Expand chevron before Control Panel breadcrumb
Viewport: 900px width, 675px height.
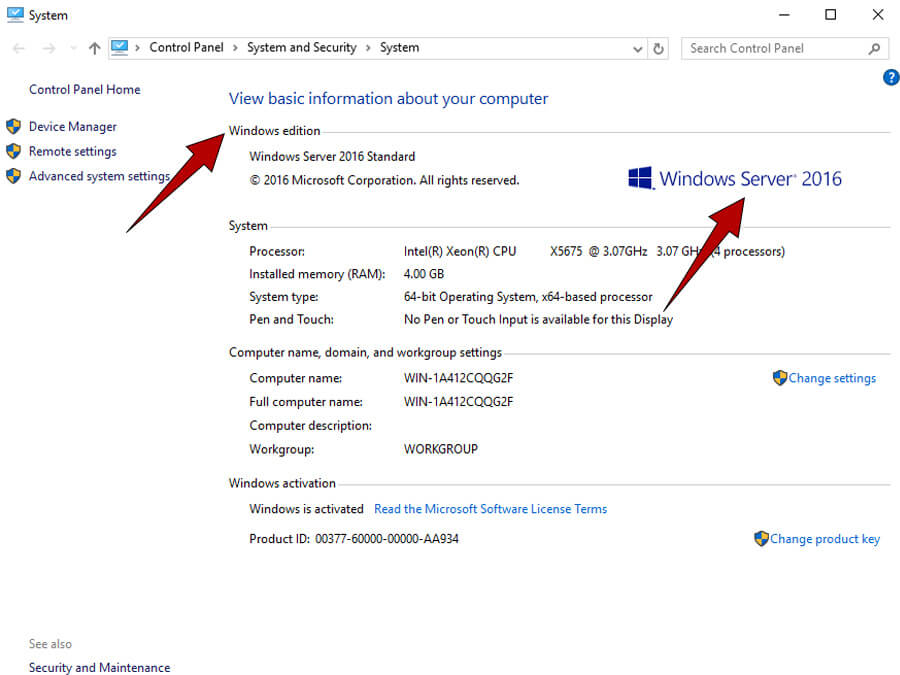click(138, 48)
